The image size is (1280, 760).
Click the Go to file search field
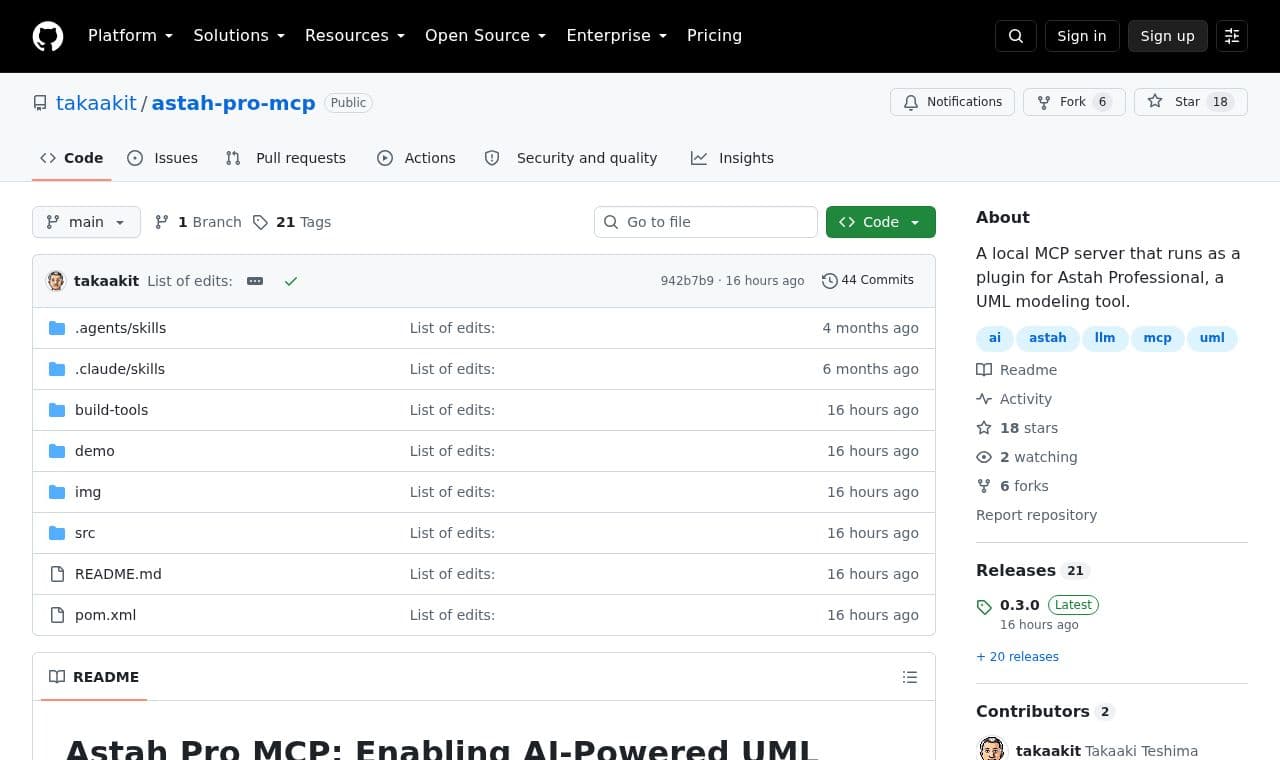tap(706, 222)
